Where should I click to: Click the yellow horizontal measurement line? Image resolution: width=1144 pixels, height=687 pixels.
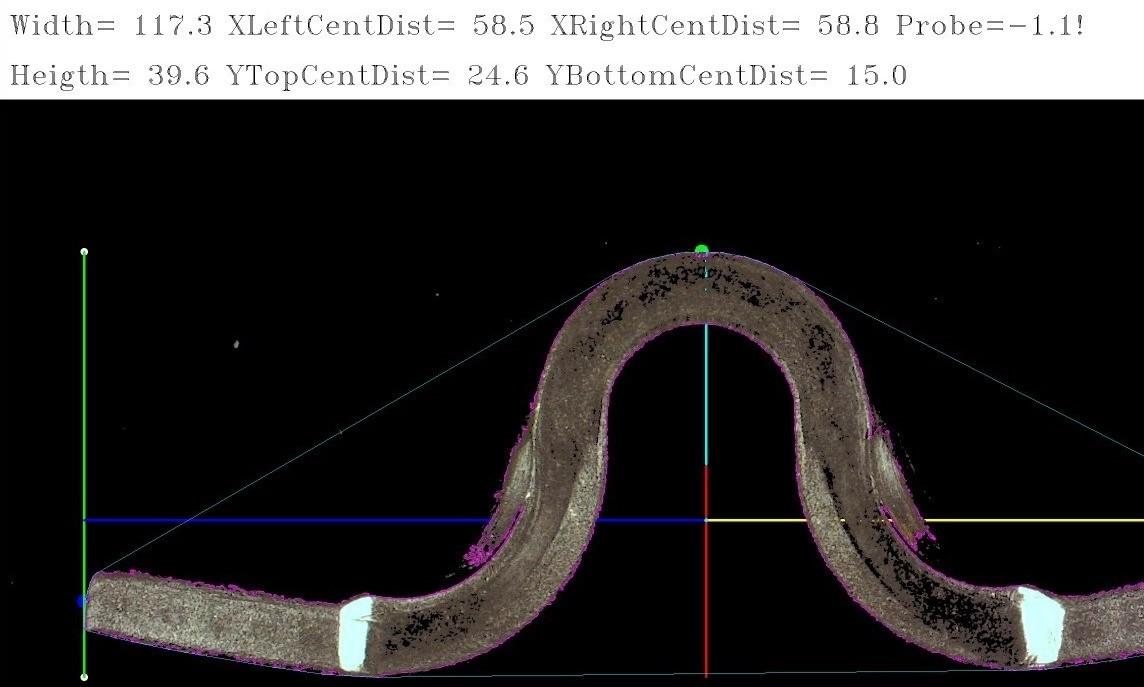click(x=1000, y=520)
